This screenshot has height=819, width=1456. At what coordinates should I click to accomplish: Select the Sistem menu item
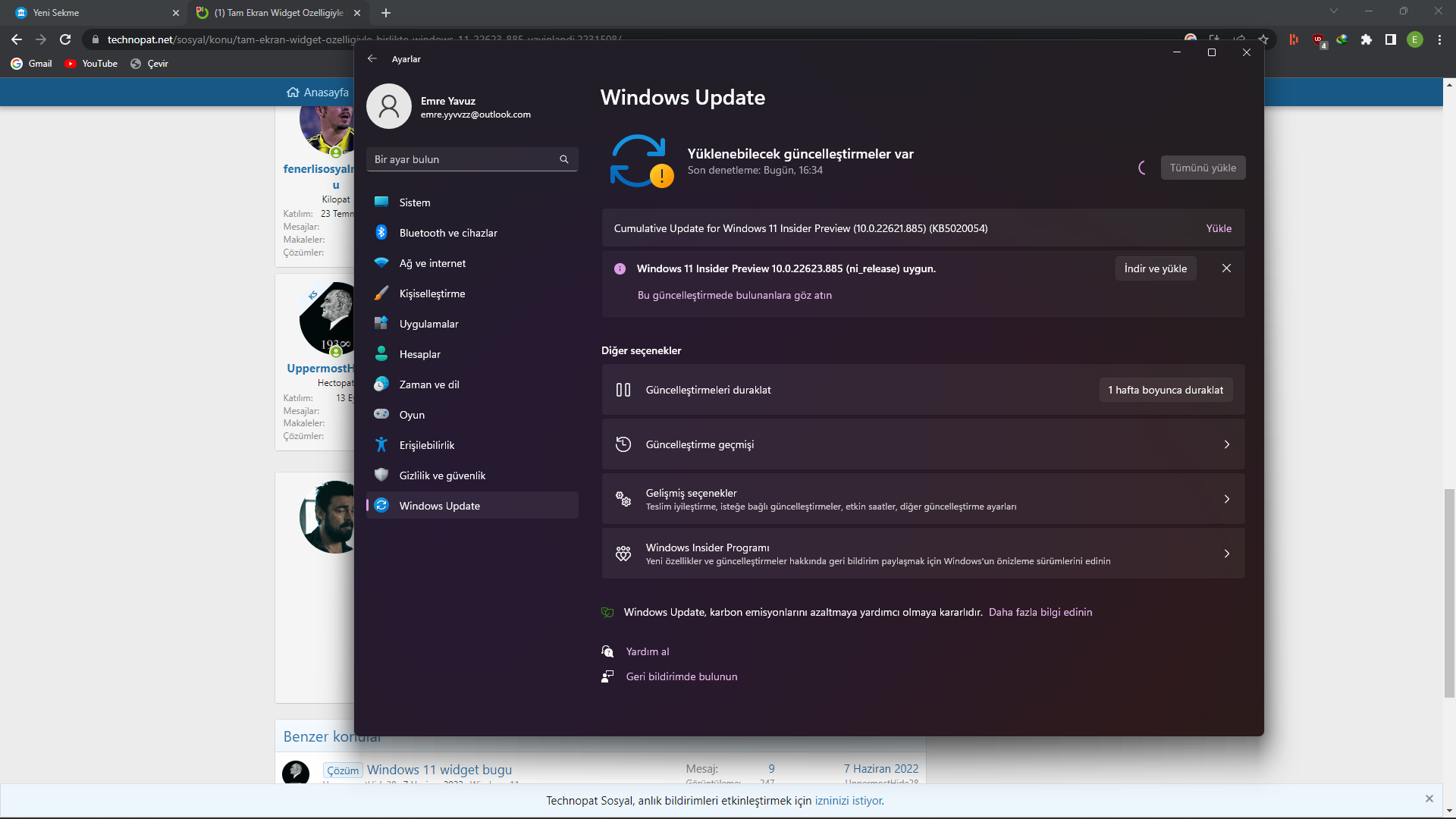point(415,202)
